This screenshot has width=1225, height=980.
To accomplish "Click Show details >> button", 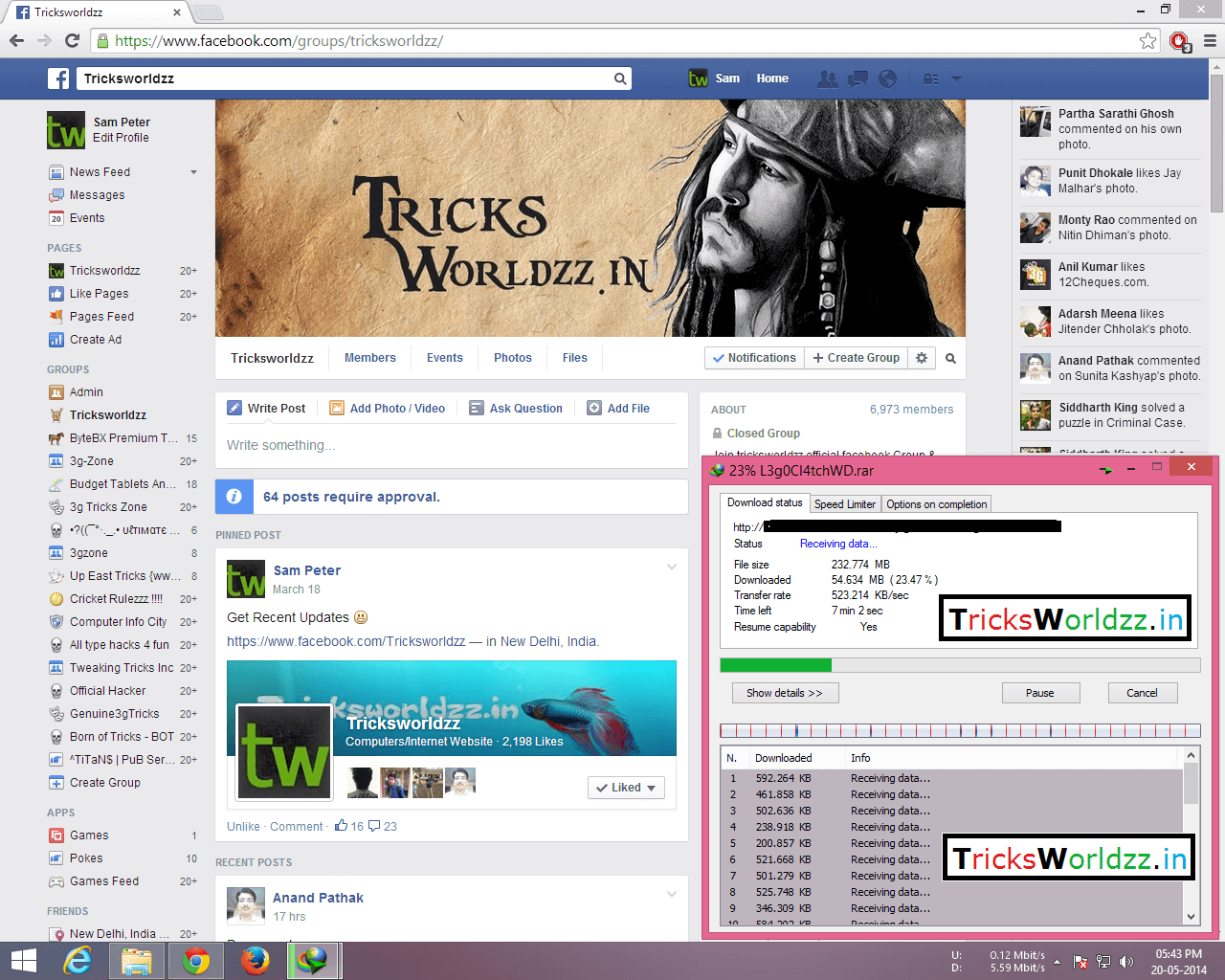I will pyautogui.click(x=785, y=693).
